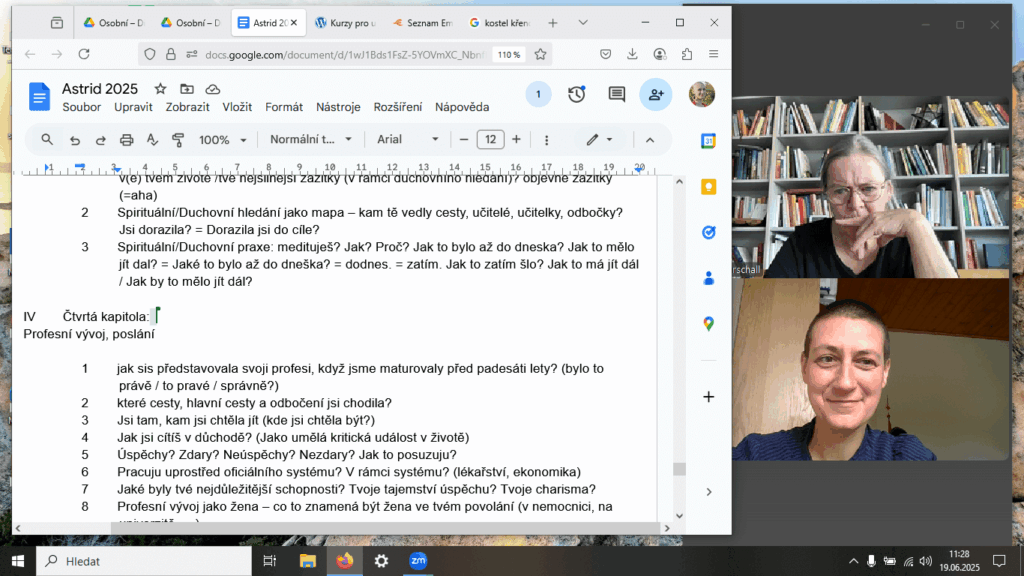Show version history clock icon
This screenshot has width=1024, height=576.
[577, 94]
